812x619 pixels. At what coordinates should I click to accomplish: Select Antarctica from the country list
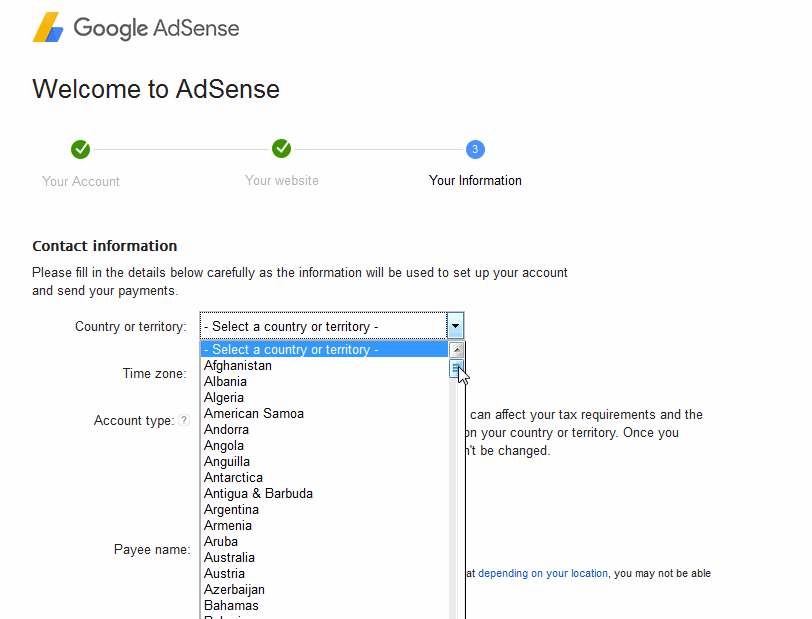tap(324, 478)
